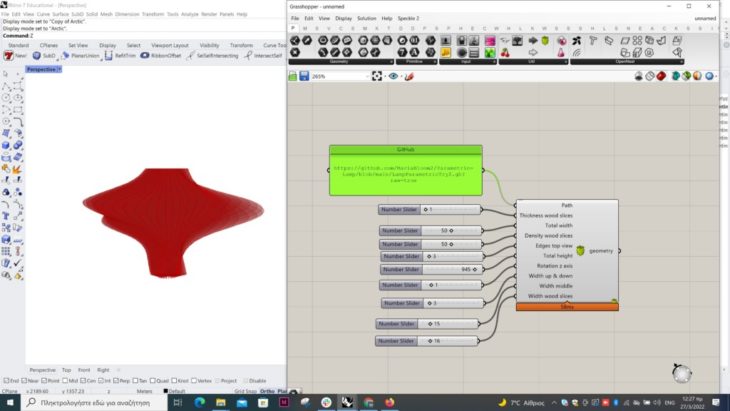Switch to the Top viewport tab
The image size is (730, 411).
[66, 370]
